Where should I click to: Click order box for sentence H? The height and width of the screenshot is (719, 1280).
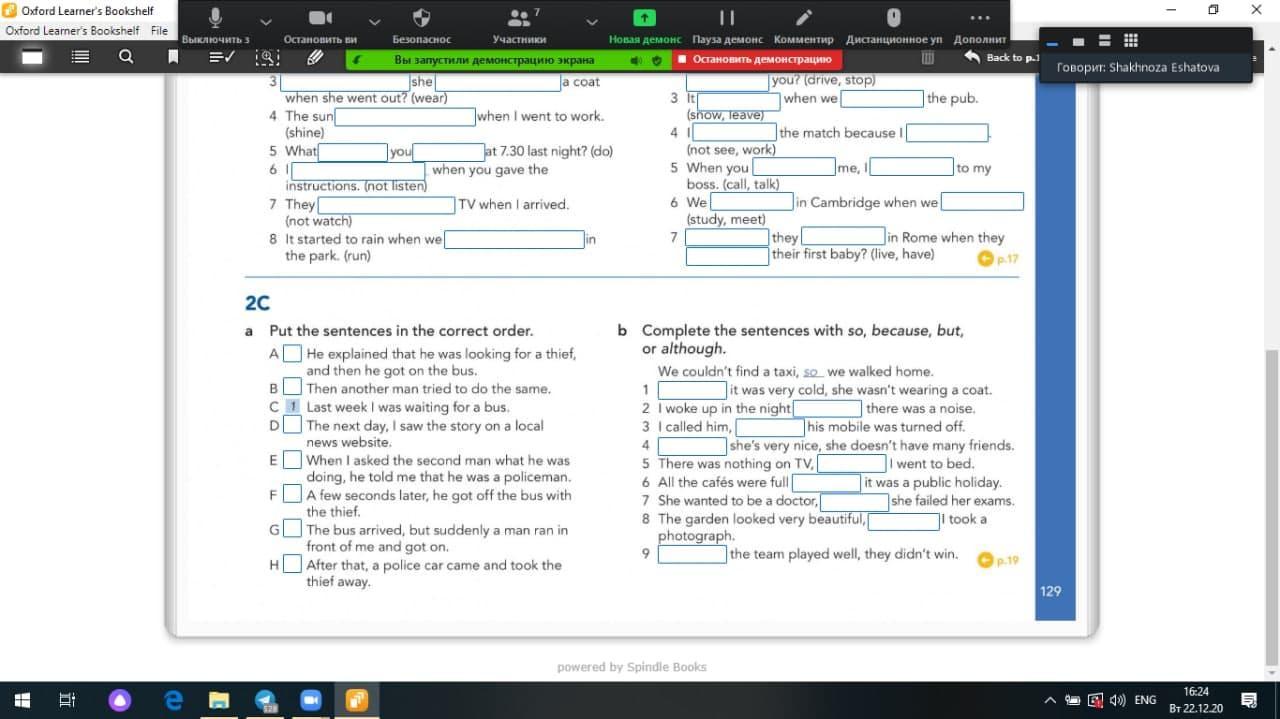click(x=292, y=563)
